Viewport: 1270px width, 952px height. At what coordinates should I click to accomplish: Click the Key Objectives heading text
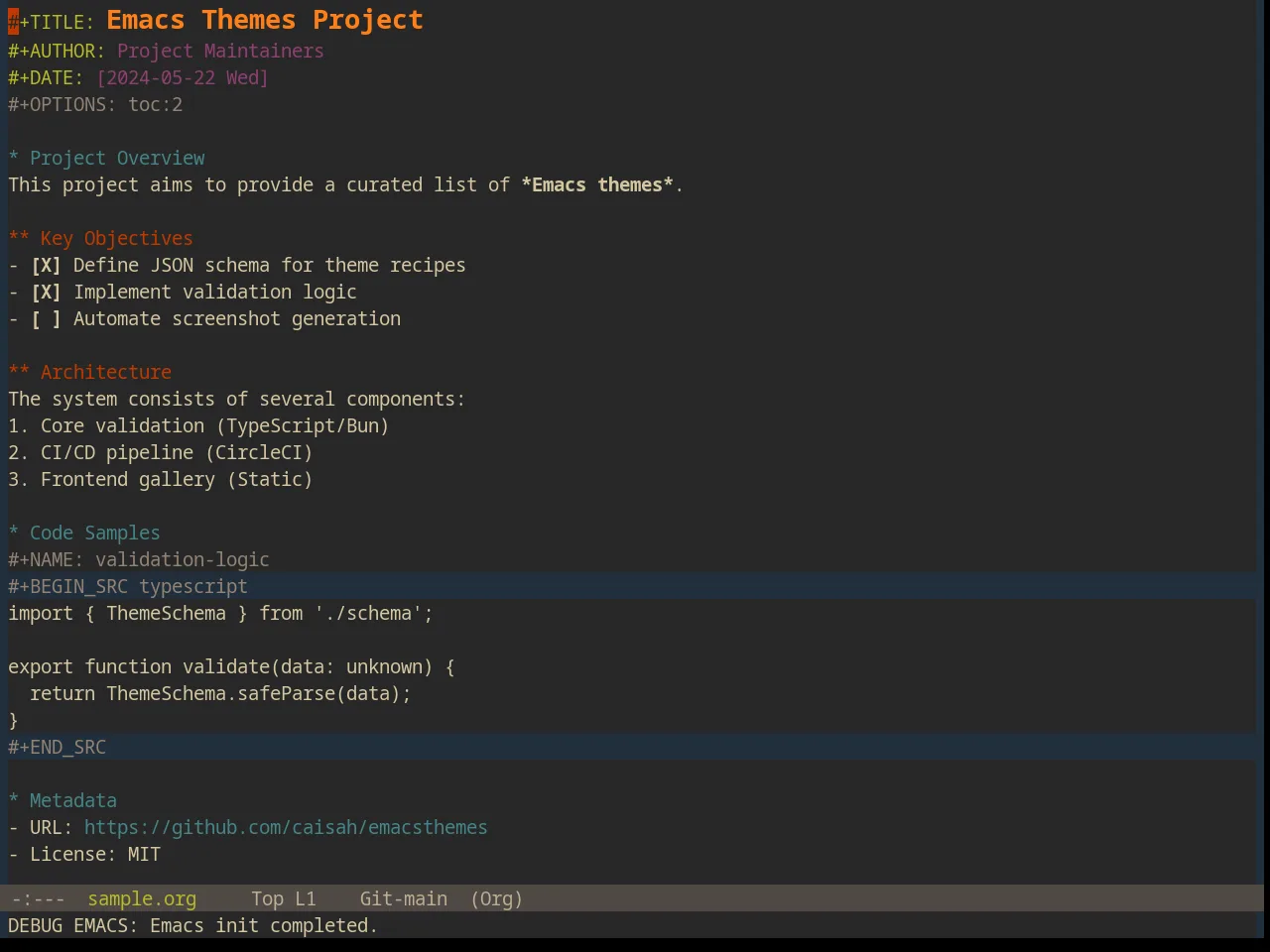[117, 239]
